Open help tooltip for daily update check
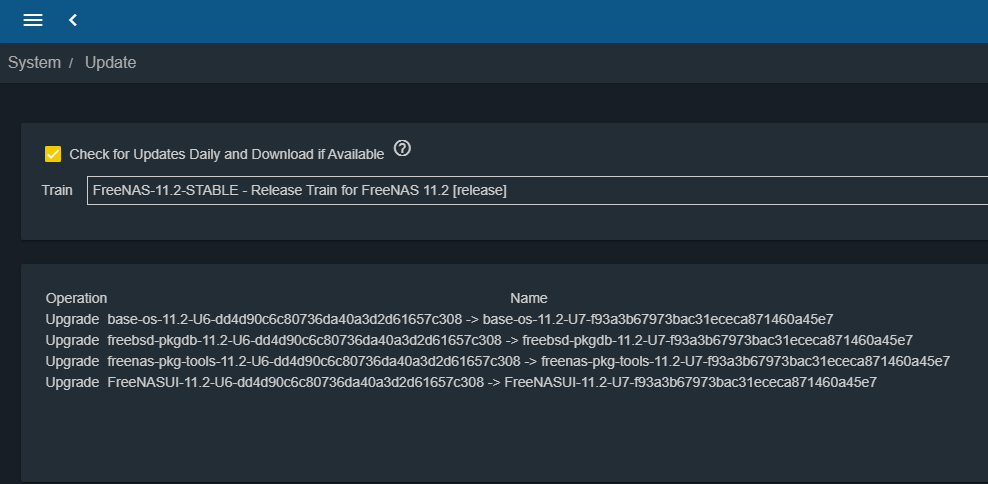Viewport: 988px width, 484px height. click(x=402, y=149)
